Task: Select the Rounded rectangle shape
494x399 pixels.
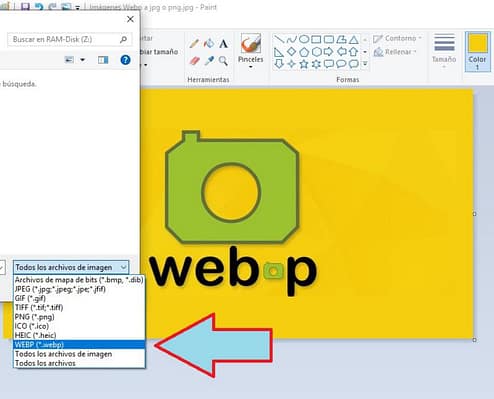Action: (329, 40)
